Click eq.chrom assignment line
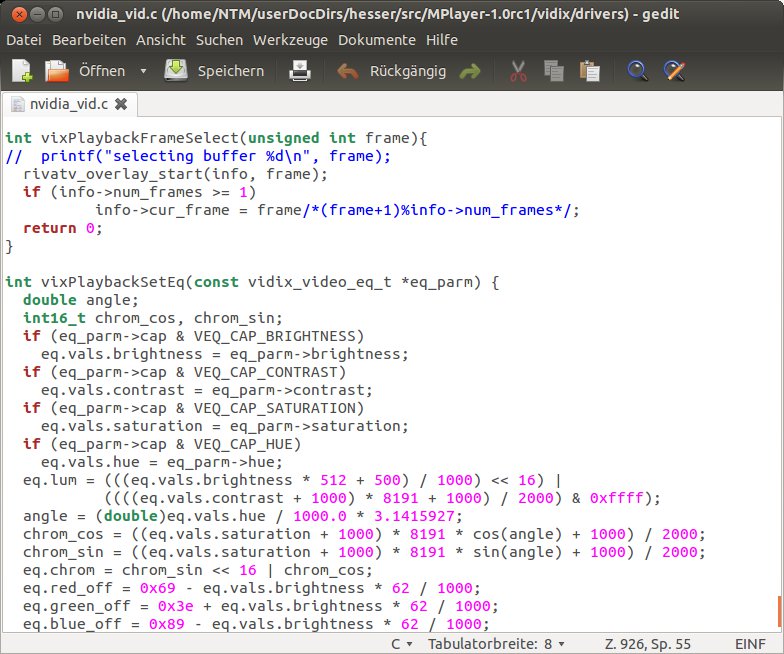The image size is (784, 654). tap(198, 570)
